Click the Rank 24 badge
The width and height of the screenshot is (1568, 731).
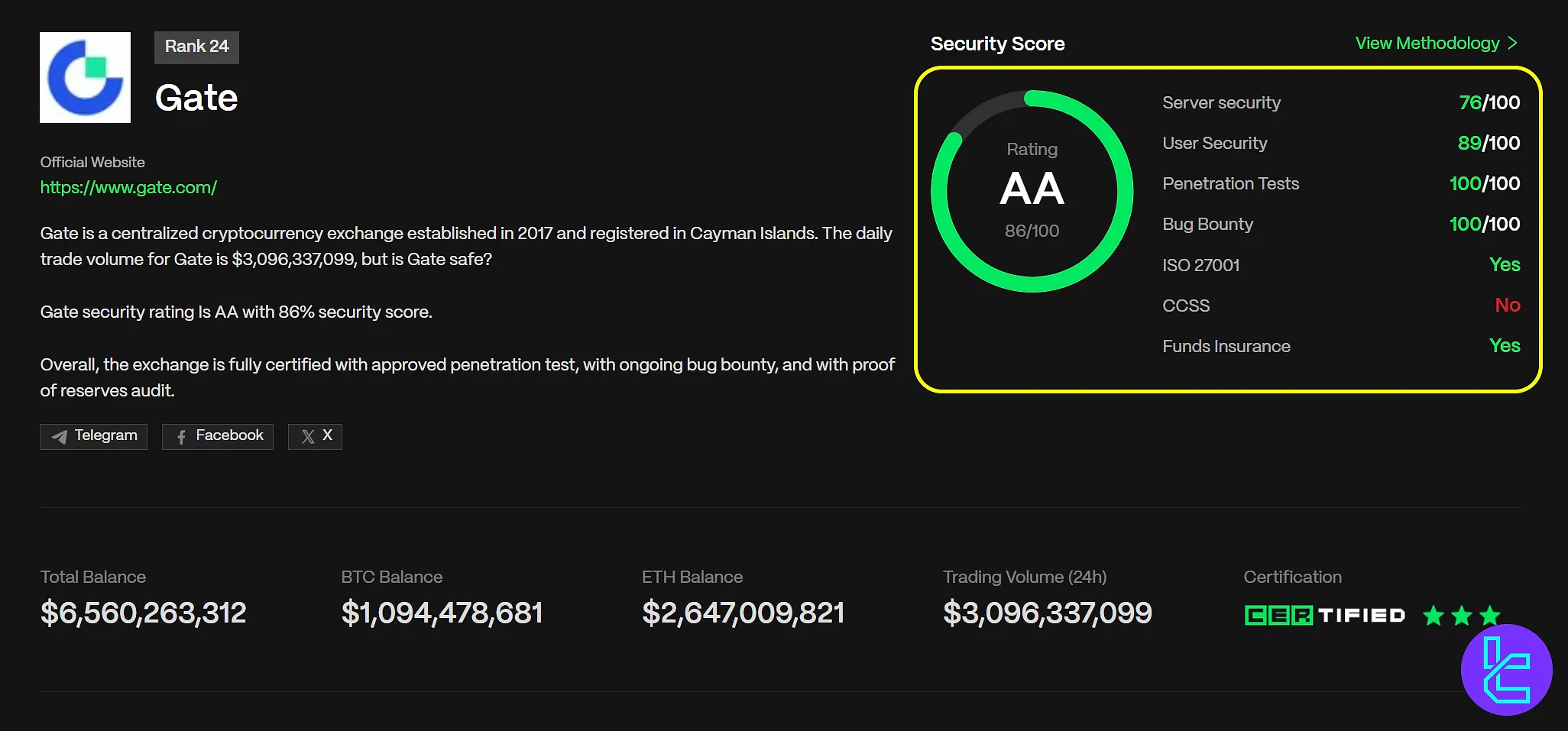[196, 47]
